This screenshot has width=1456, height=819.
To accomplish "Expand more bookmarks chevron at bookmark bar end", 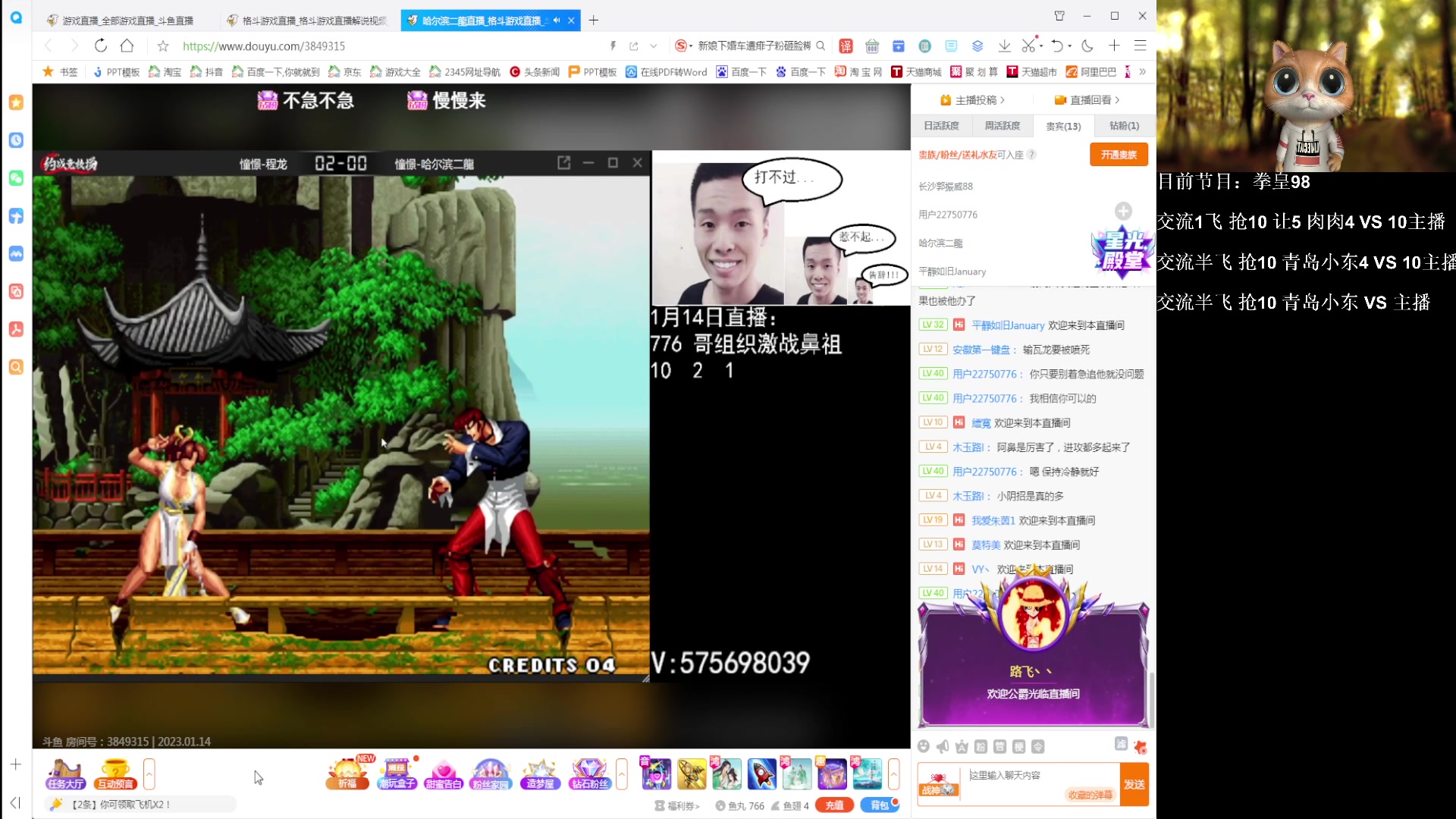I will click(1143, 72).
